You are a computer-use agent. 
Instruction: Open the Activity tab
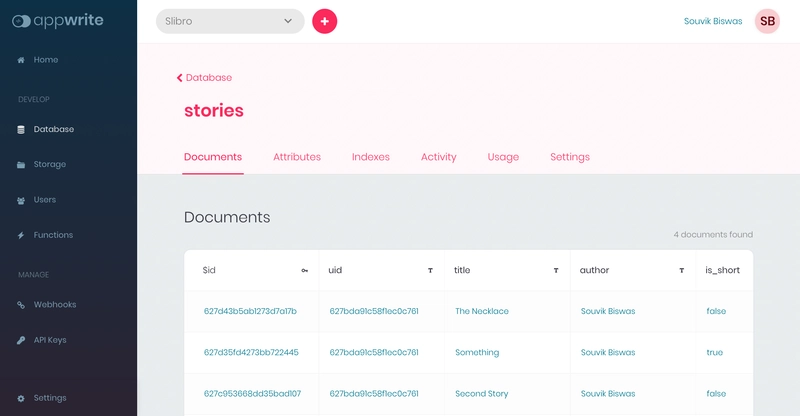pyautogui.click(x=438, y=157)
